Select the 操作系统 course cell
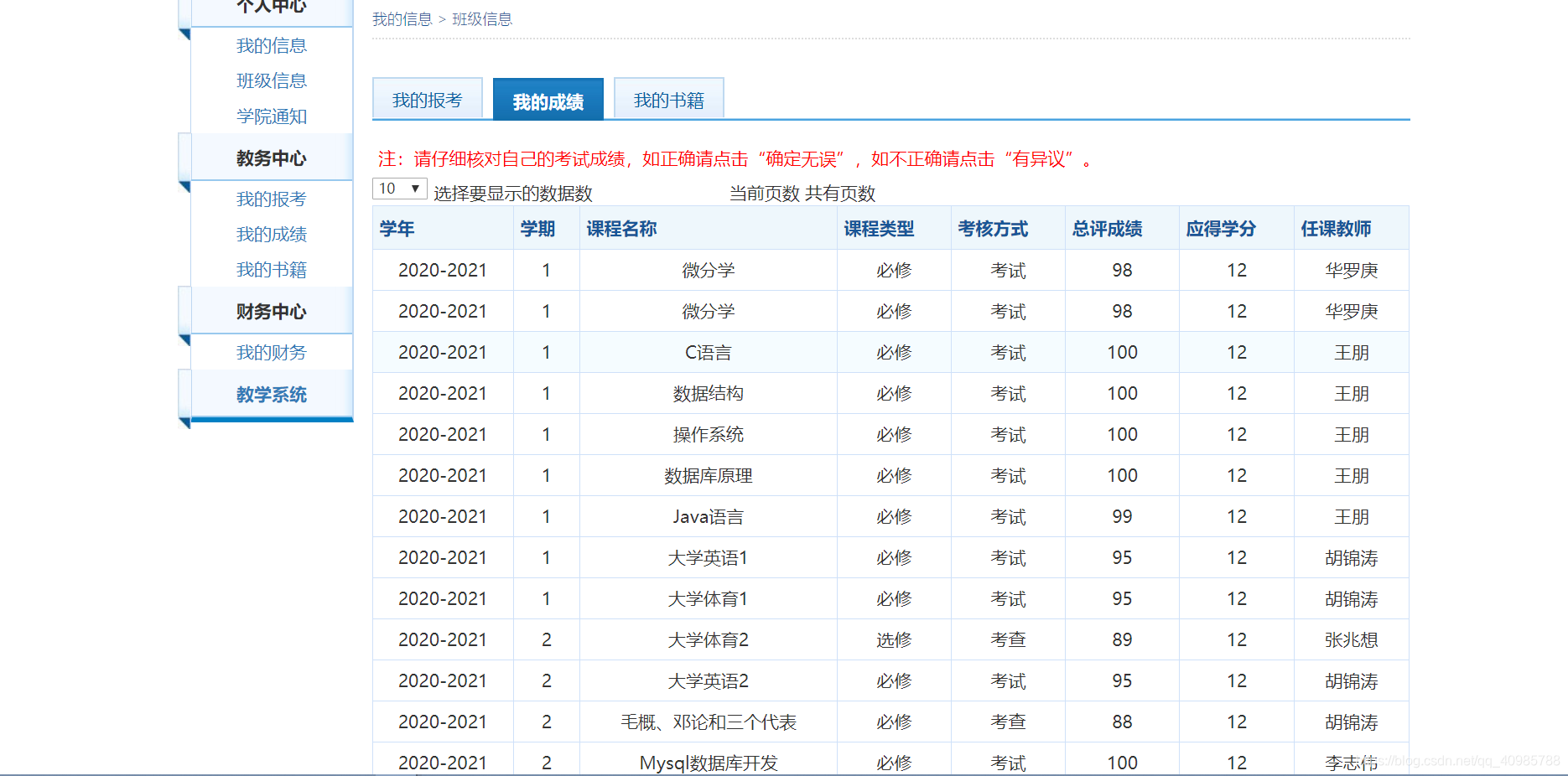The width and height of the screenshot is (1568, 776). click(x=709, y=434)
